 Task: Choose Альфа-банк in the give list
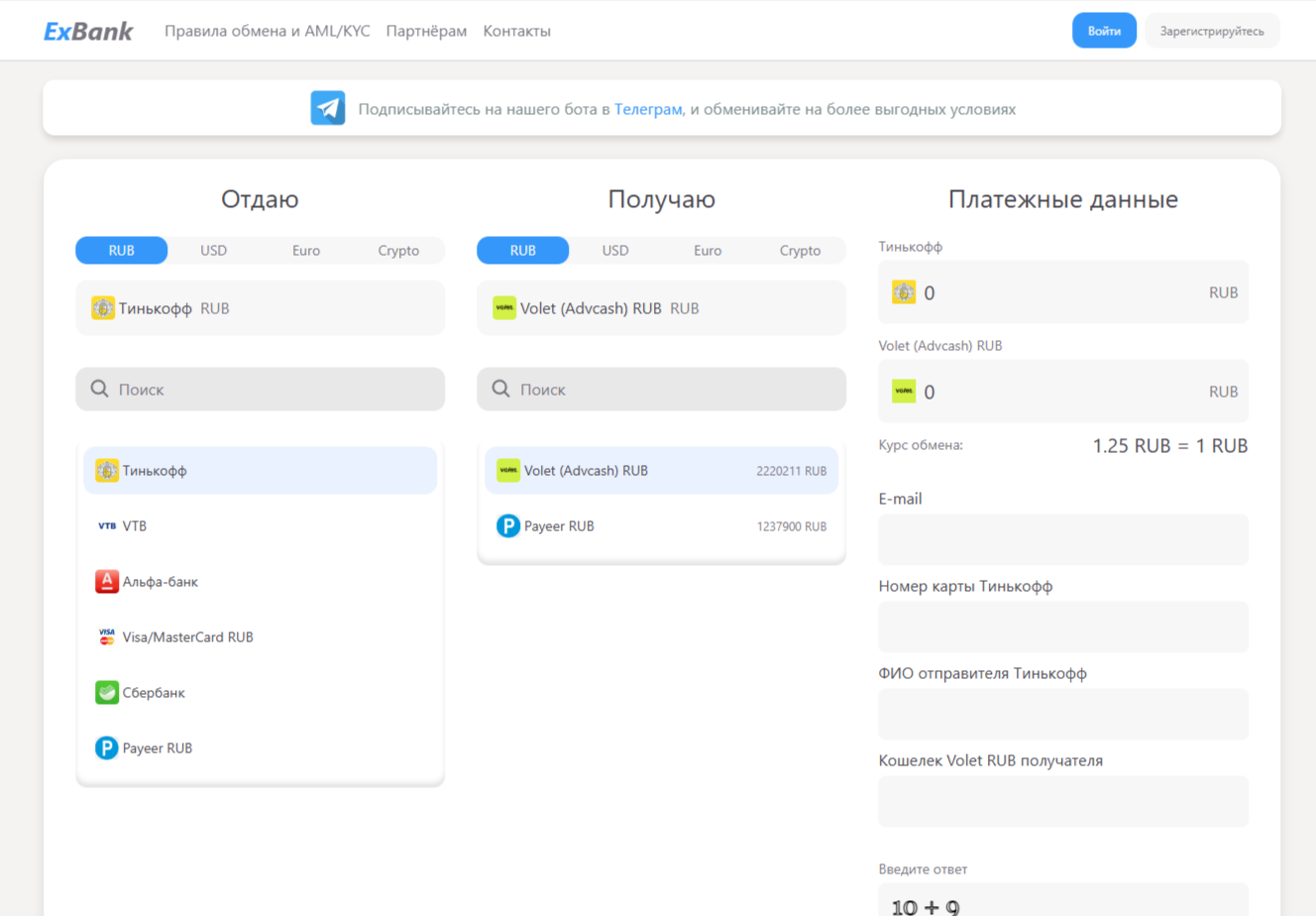click(x=261, y=582)
